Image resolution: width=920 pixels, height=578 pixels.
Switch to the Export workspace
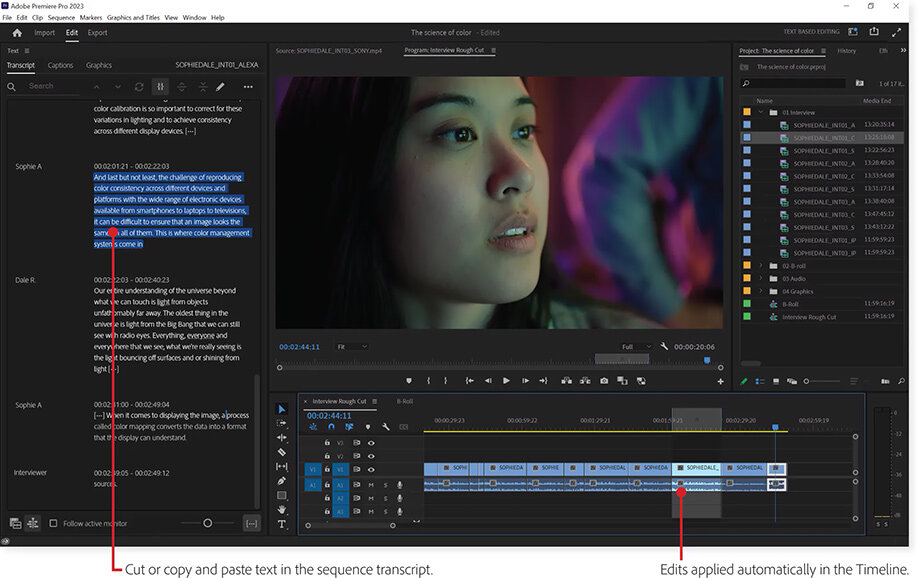click(x=97, y=33)
